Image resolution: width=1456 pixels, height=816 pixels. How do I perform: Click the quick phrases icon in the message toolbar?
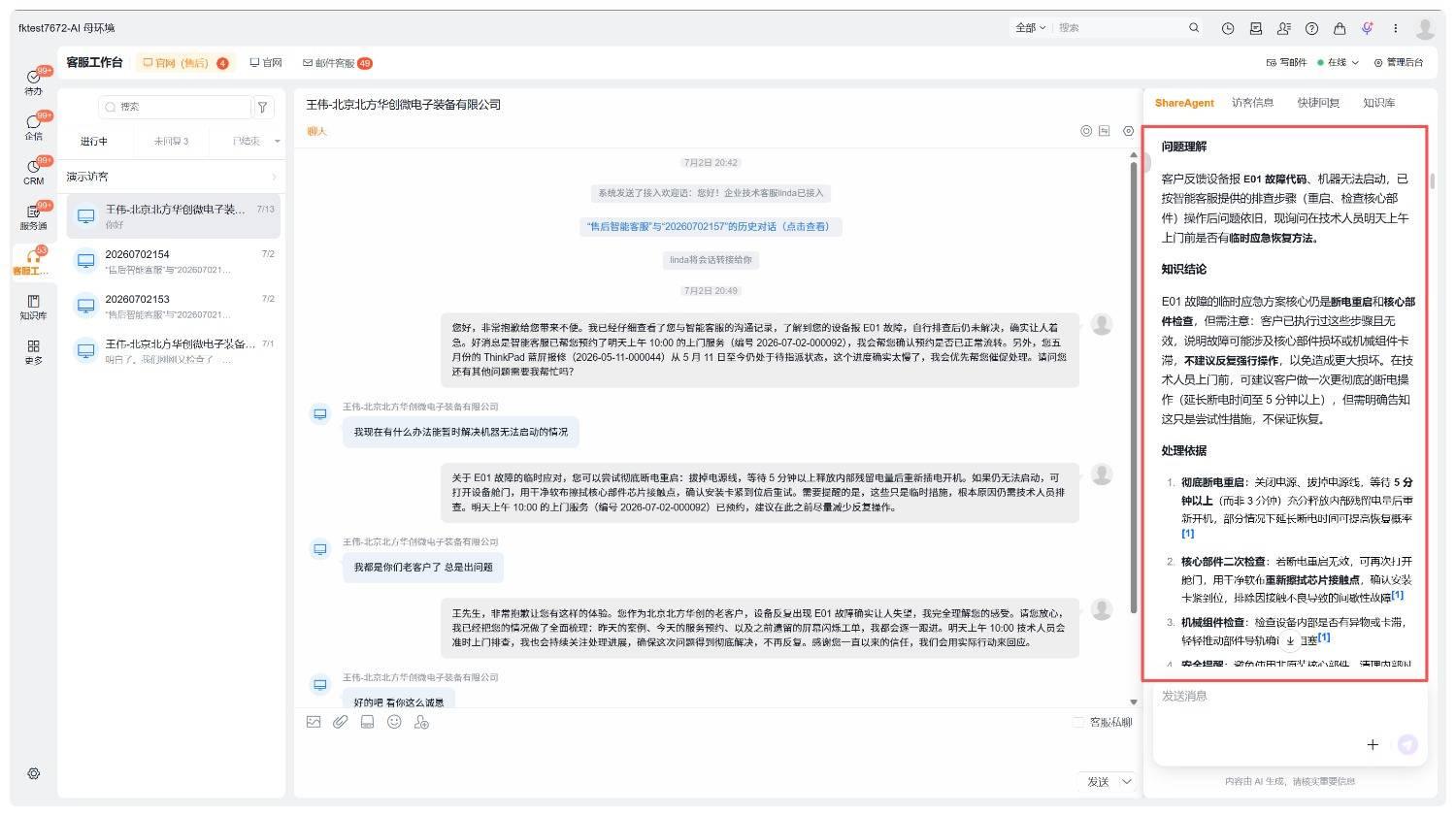367,722
